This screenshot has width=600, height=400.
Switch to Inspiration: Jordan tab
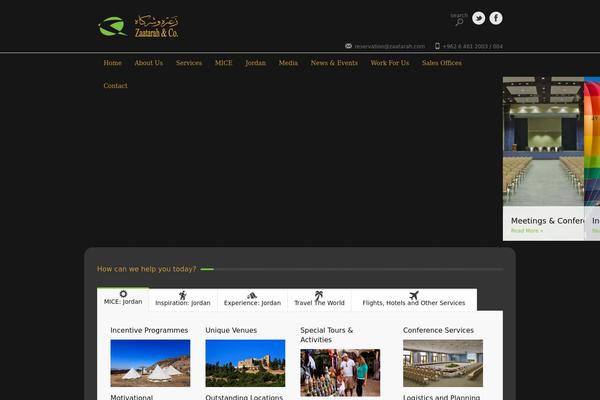183,300
